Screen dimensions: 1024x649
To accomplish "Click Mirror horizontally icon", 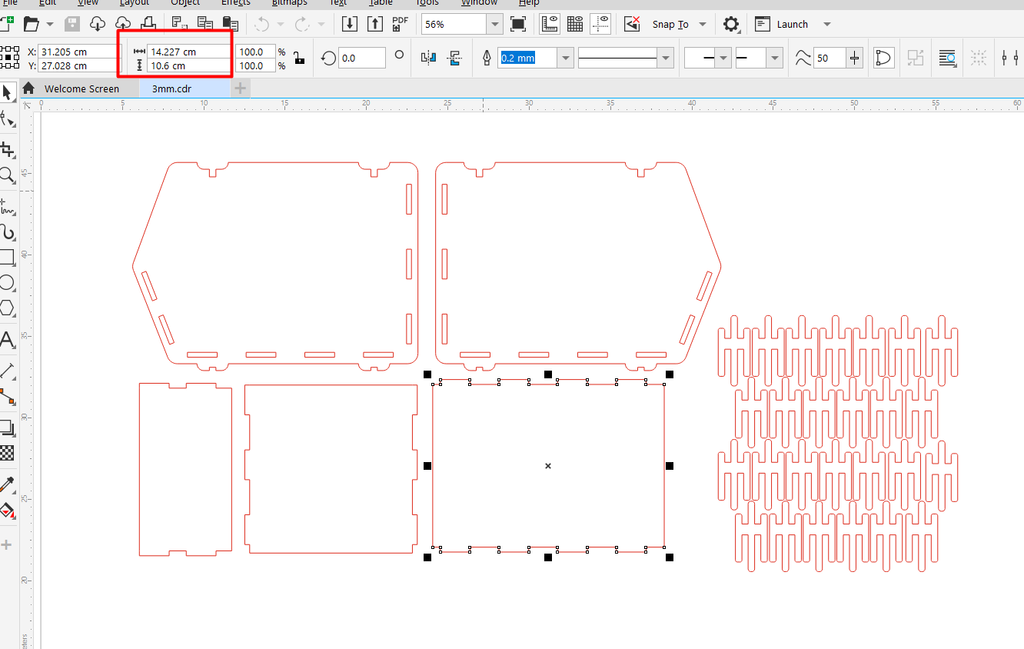I will [428, 58].
